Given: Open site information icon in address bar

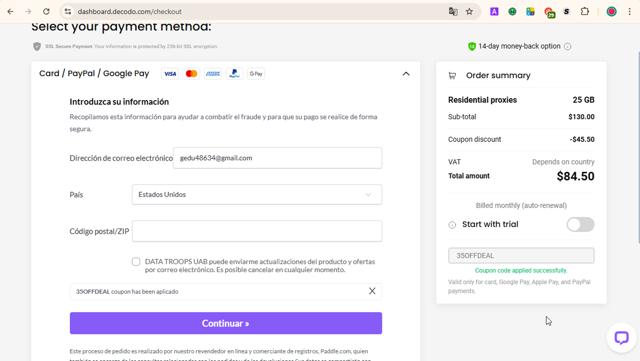Looking at the screenshot, I should click(x=68, y=11).
